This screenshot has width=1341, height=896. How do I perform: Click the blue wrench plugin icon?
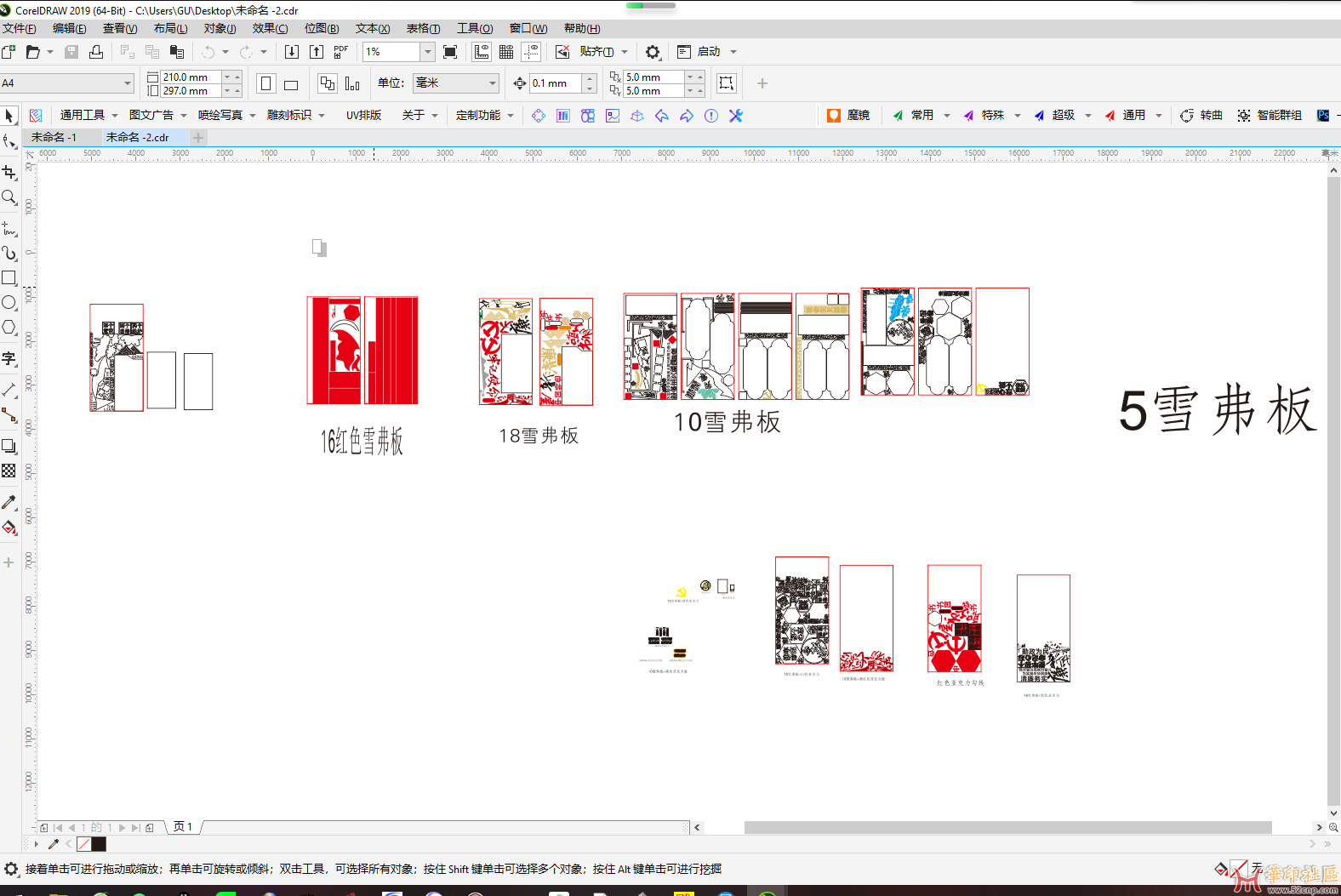(x=736, y=116)
